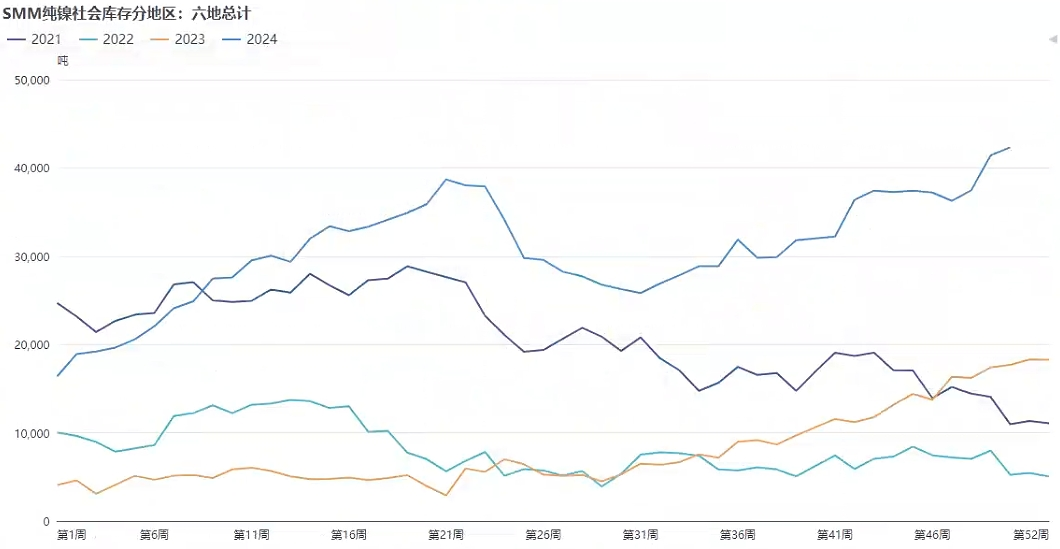Click the '吨' unit label above y-axis

(x=63, y=60)
